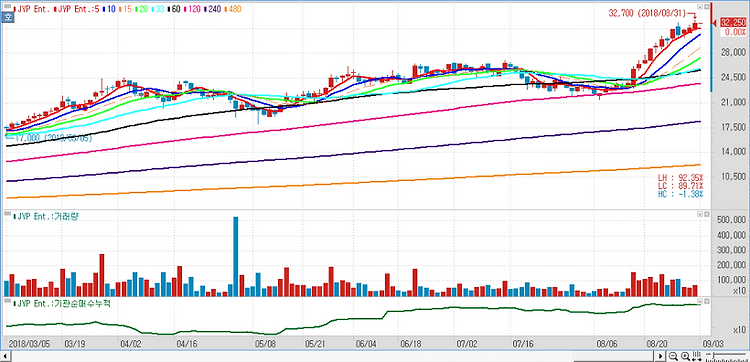Screen dimensions: 750x362
Task: Click the 'JVP Ent.:기관순매수누적' indicator label
Action: click(x=61, y=303)
